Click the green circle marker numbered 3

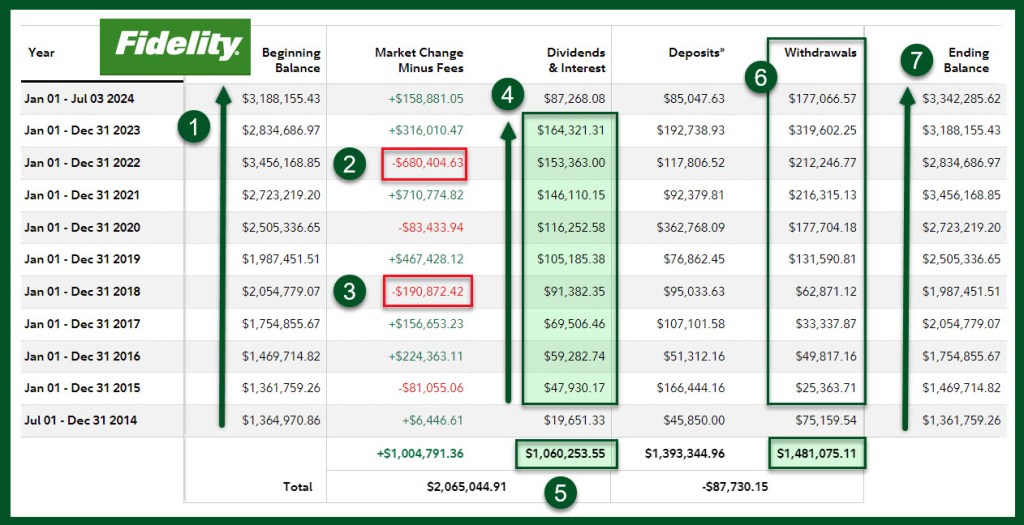tap(349, 292)
